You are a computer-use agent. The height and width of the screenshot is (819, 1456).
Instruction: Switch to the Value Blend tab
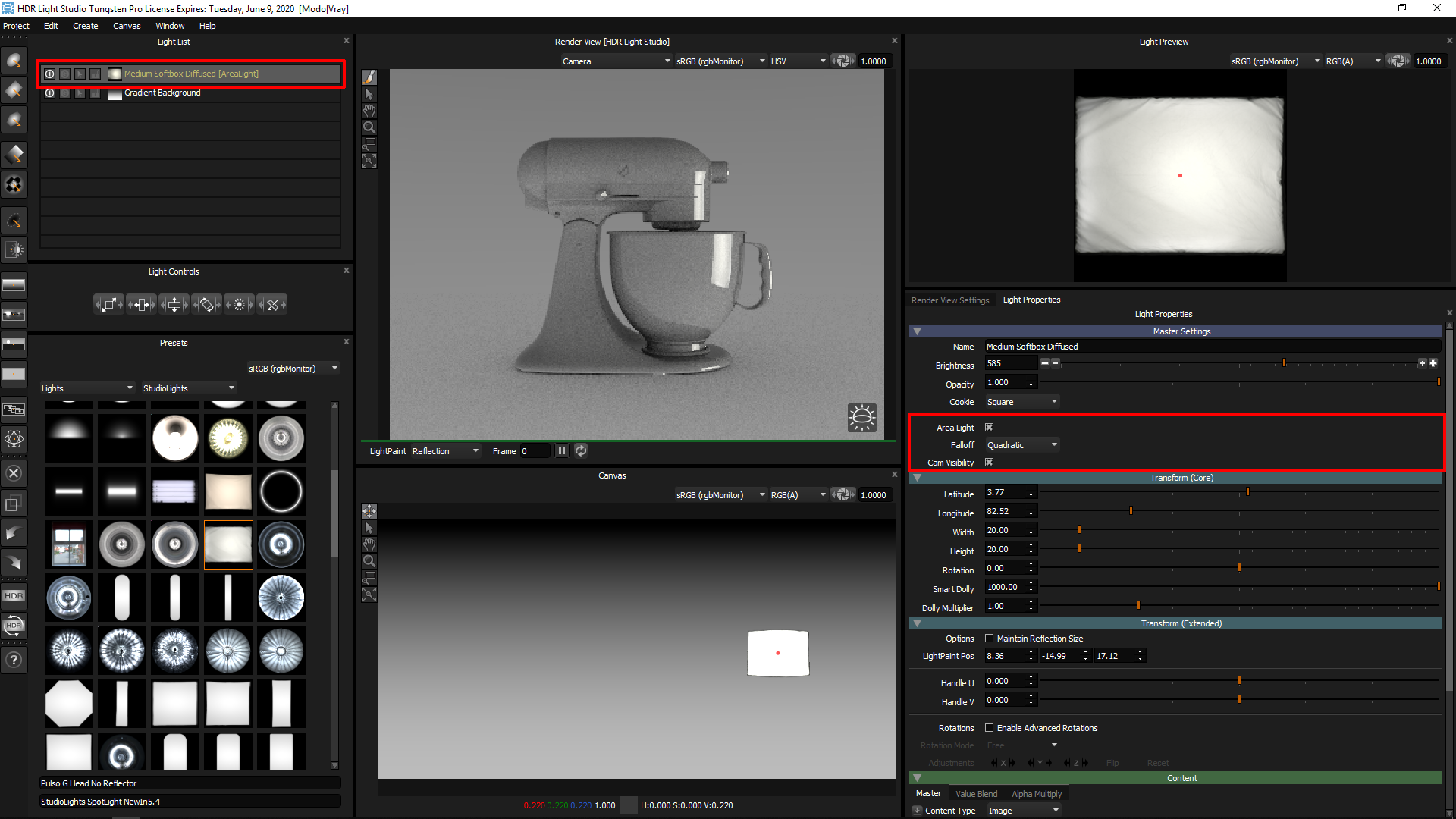tap(976, 795)
